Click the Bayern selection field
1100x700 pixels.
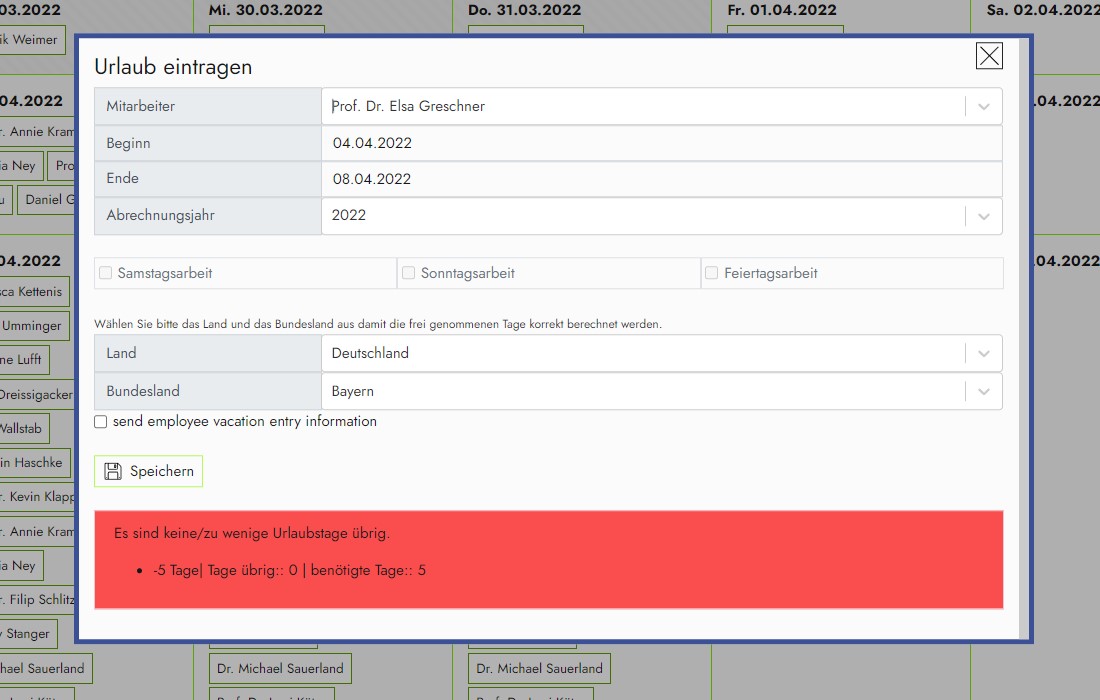640,392
